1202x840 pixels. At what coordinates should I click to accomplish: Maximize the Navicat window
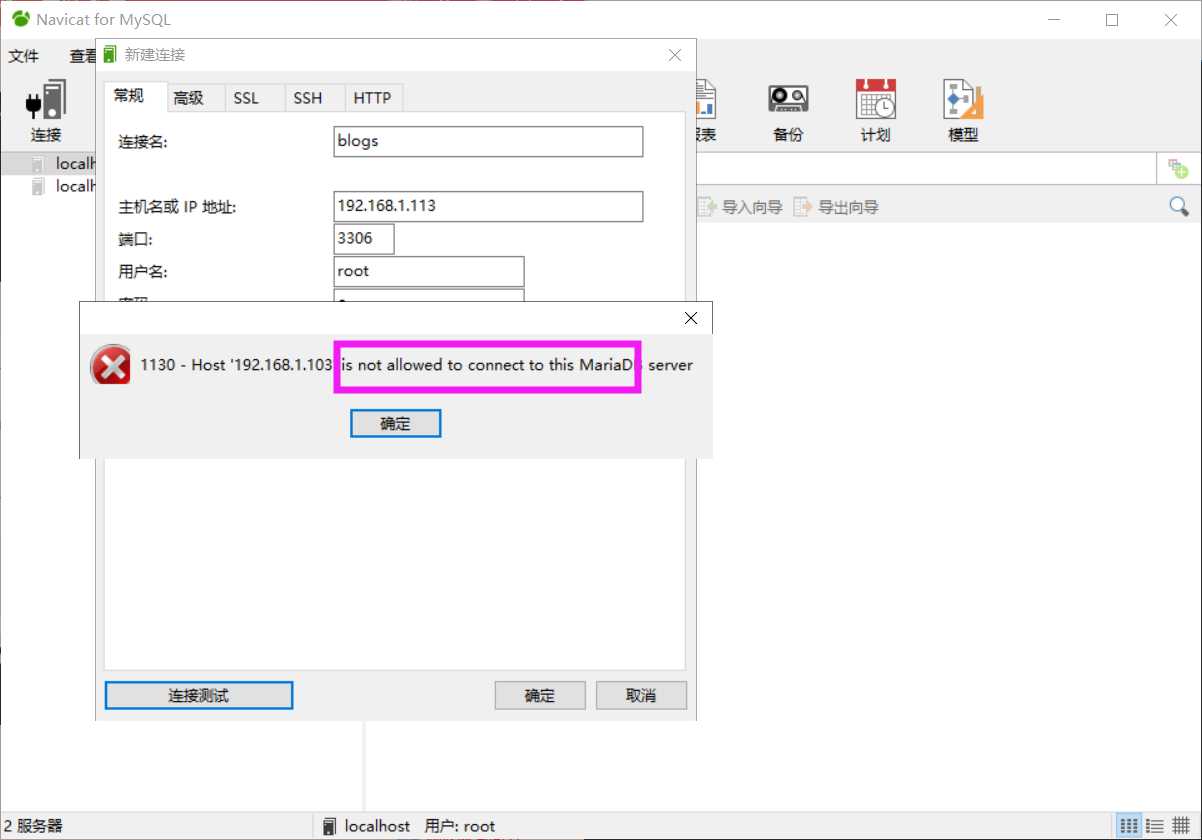pyautogui.click(x=1111, y=20)
